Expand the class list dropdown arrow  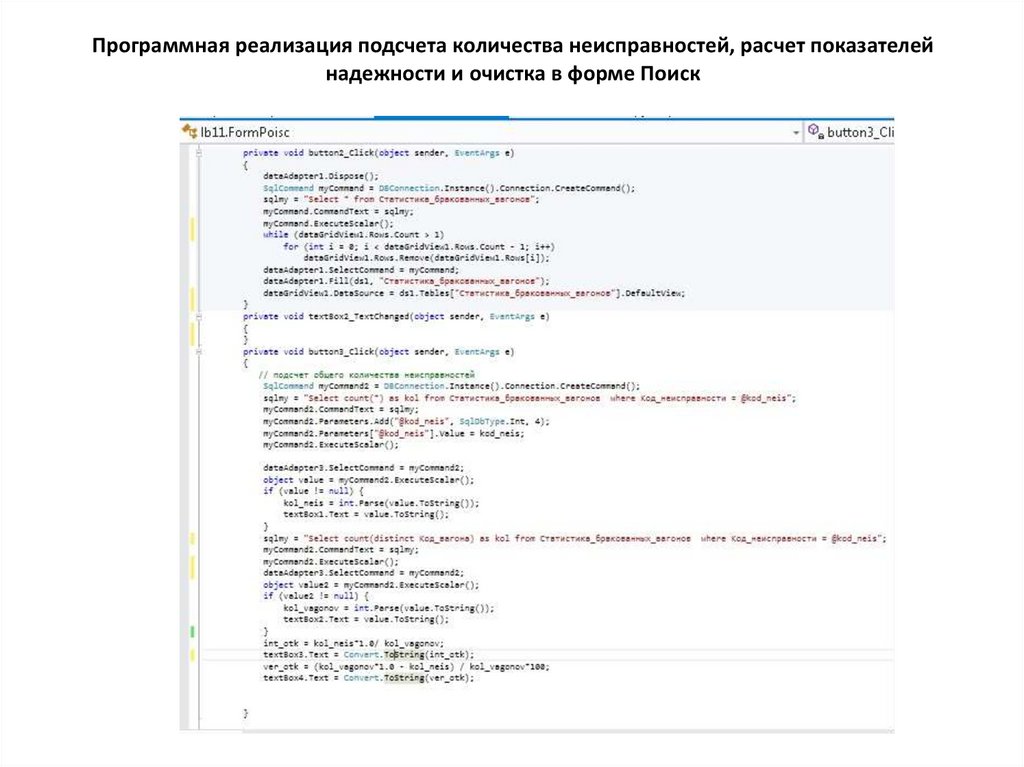tap(795, 133)
